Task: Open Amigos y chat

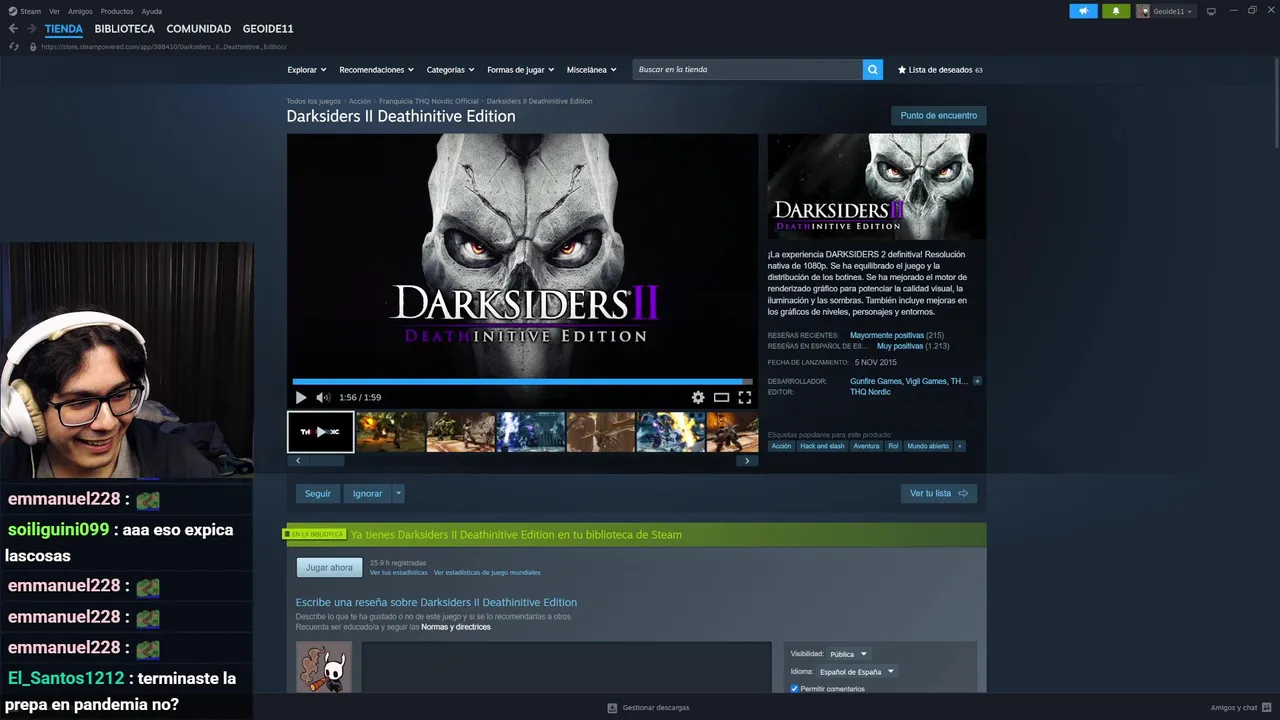Action: coord(1239,707)
